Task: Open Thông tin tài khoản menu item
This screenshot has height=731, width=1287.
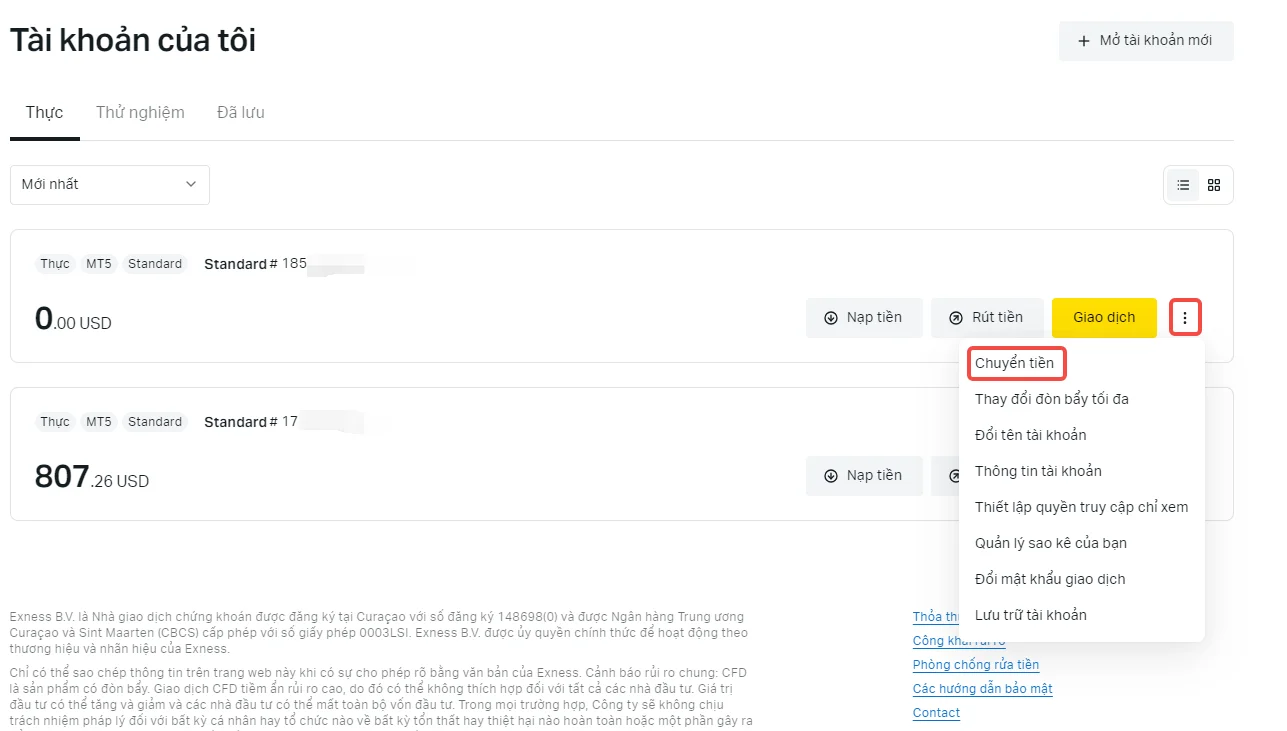Action: coord(1038,471)
